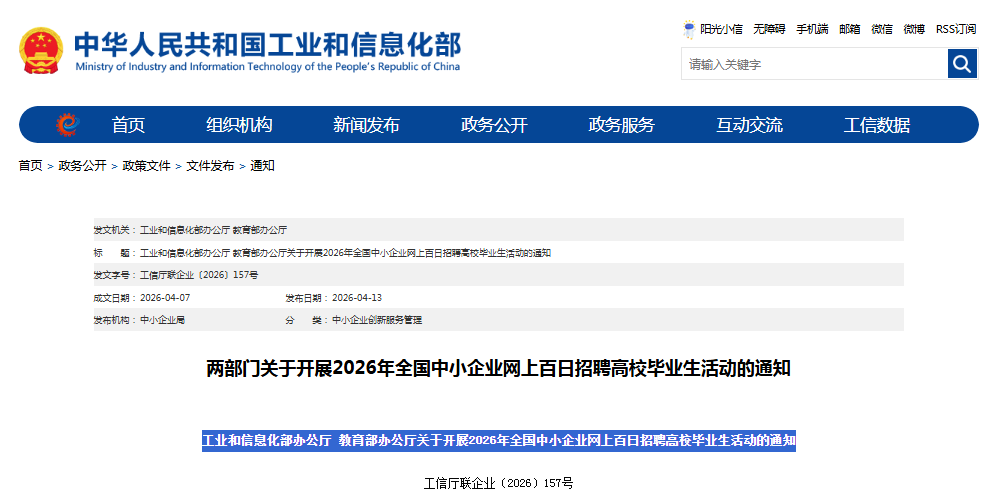Click the 邮箱 link in top bar

(849, 29)
